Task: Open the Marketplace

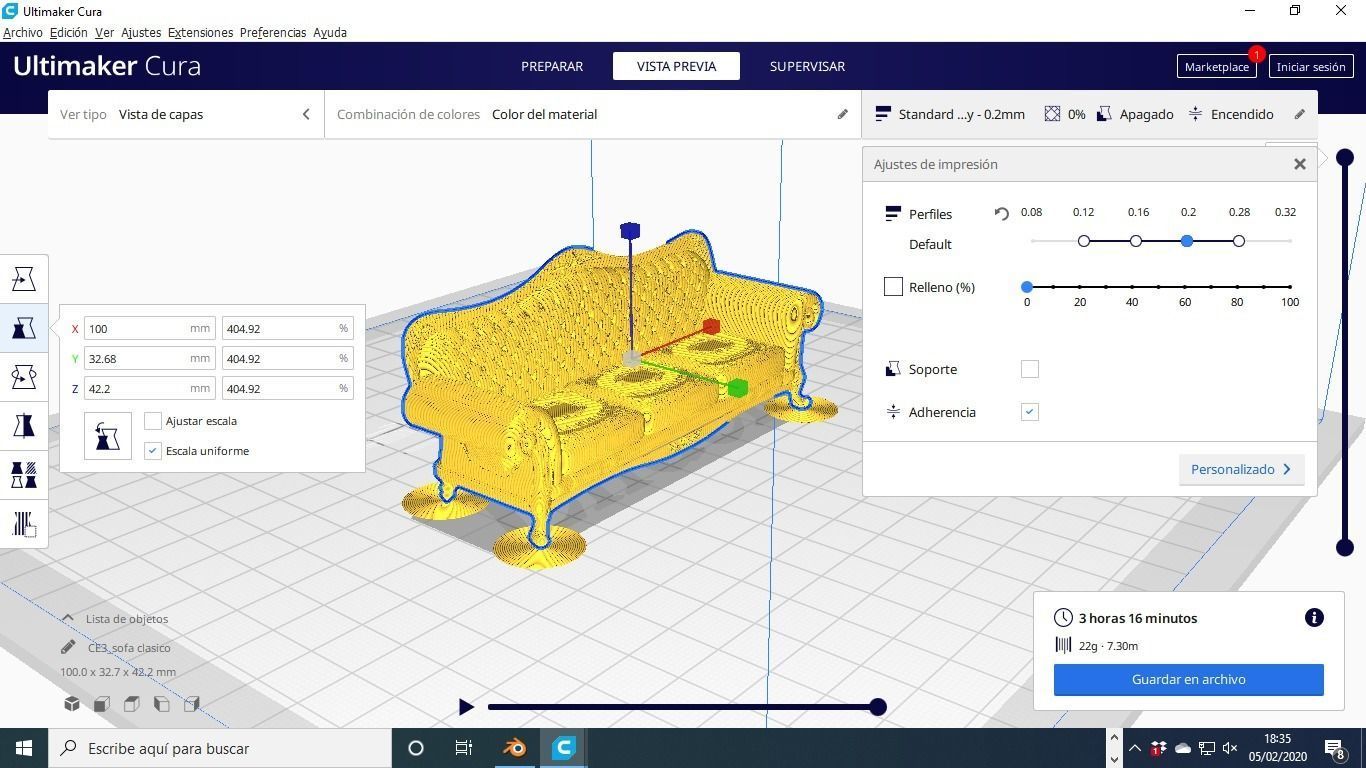Action: pyautogui.click(x=1217, y=66)
